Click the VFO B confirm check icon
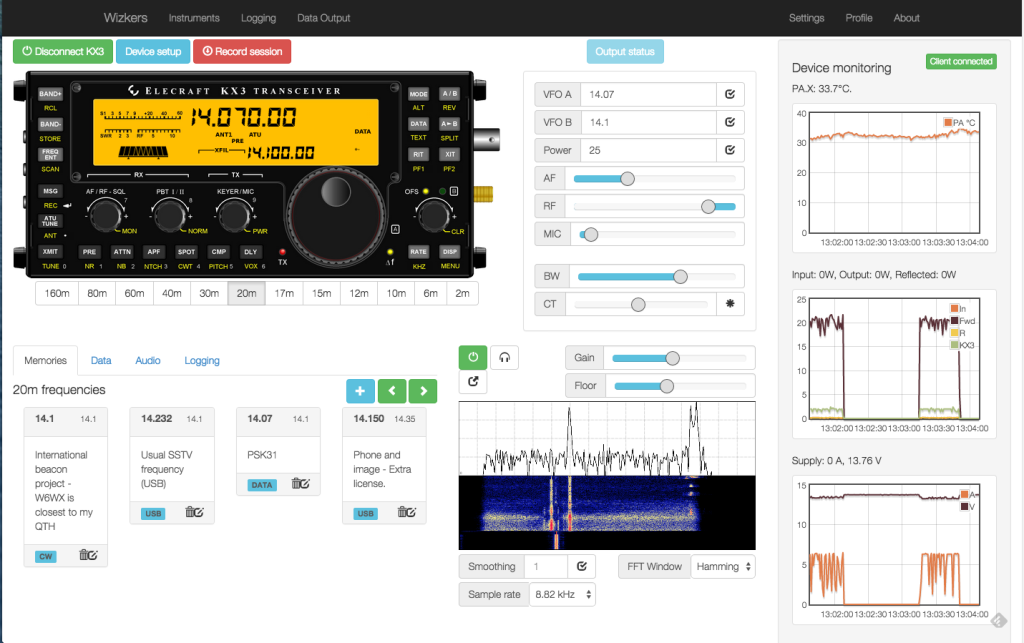 point(729,122)
